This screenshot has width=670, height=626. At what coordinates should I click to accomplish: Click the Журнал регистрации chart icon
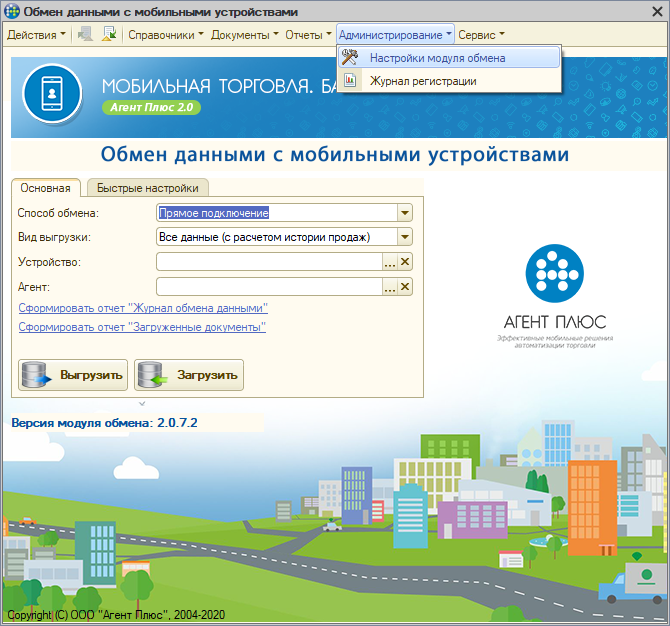[x=350, y=80]
